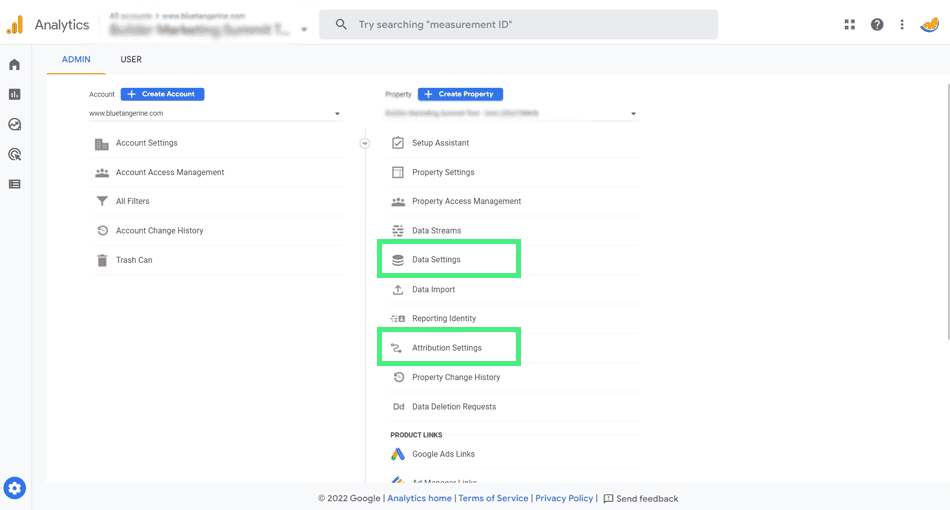Switch to the USER tab
This screenshot has height=510, width=950.
(131, 60)
